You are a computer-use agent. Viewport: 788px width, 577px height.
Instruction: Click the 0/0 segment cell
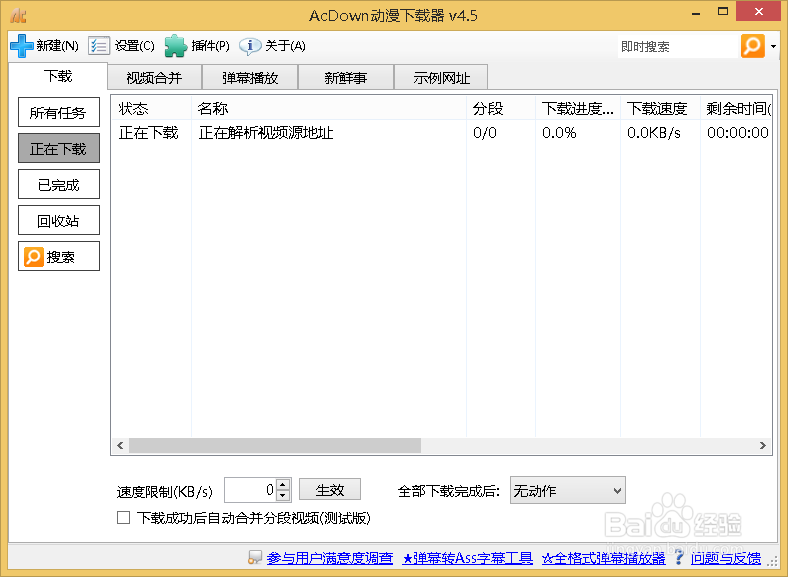(484, 133)
